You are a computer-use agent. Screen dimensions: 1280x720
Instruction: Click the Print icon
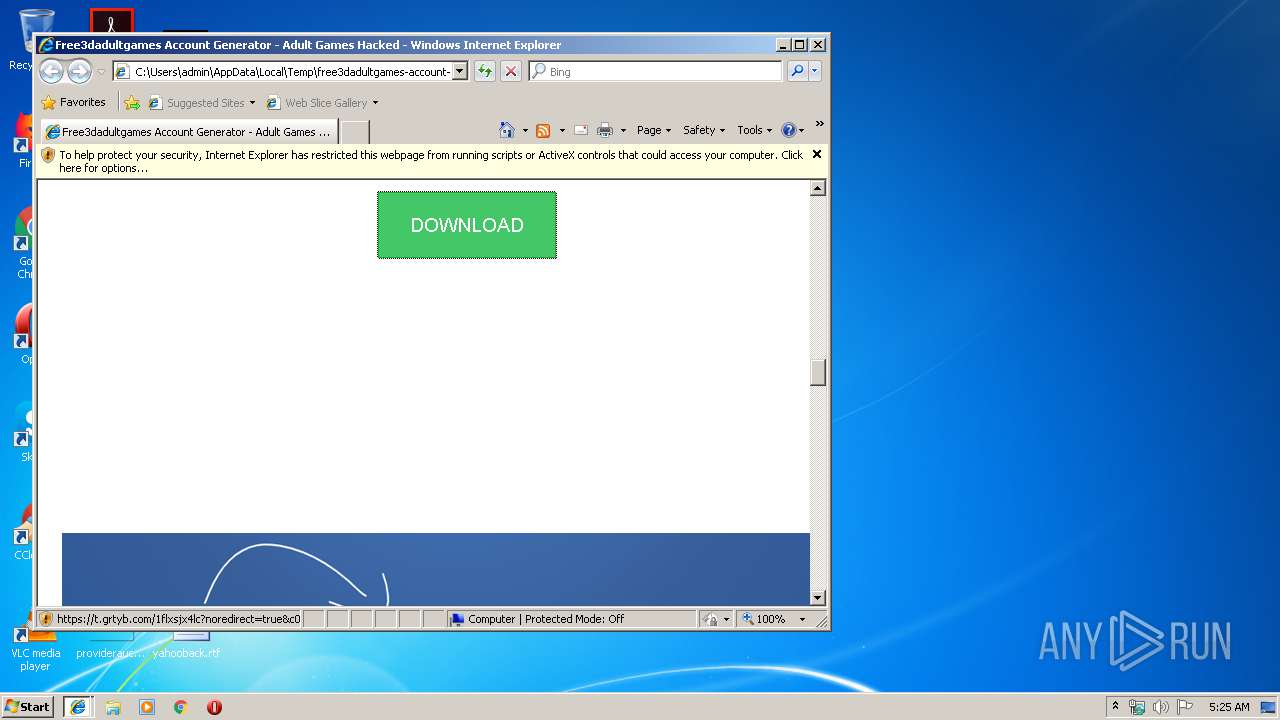[x=605, y=130]
